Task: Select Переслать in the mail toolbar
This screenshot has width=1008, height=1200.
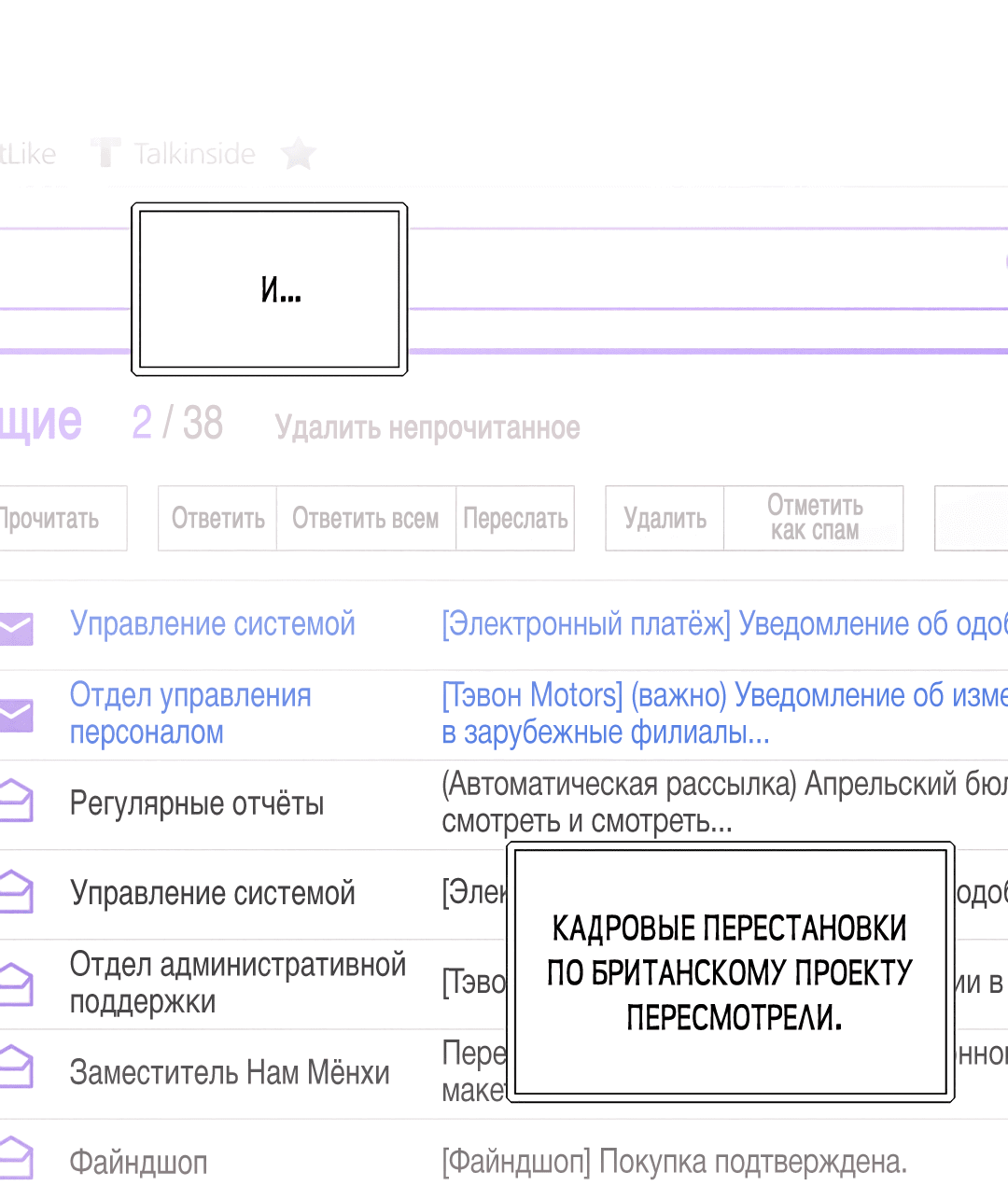Action: pos(515,519)
